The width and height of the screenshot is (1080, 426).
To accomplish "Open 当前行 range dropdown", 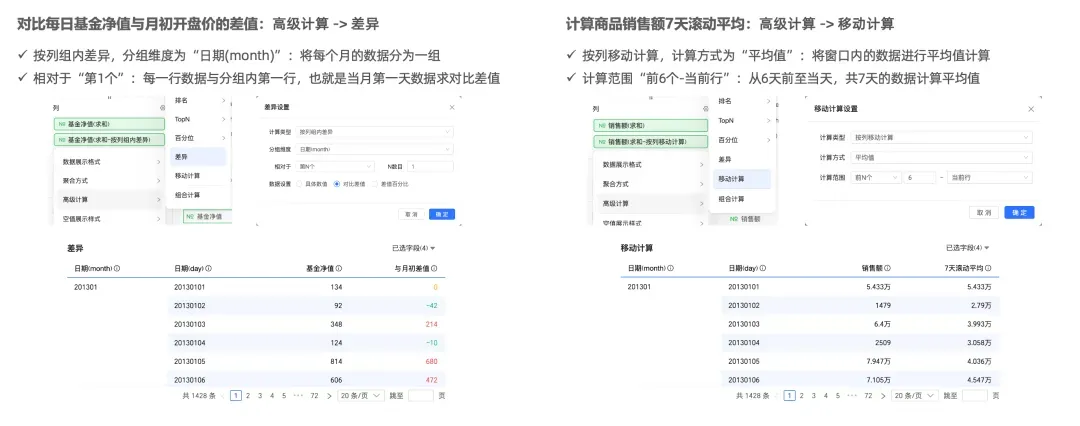I will (x=990, y=177).
